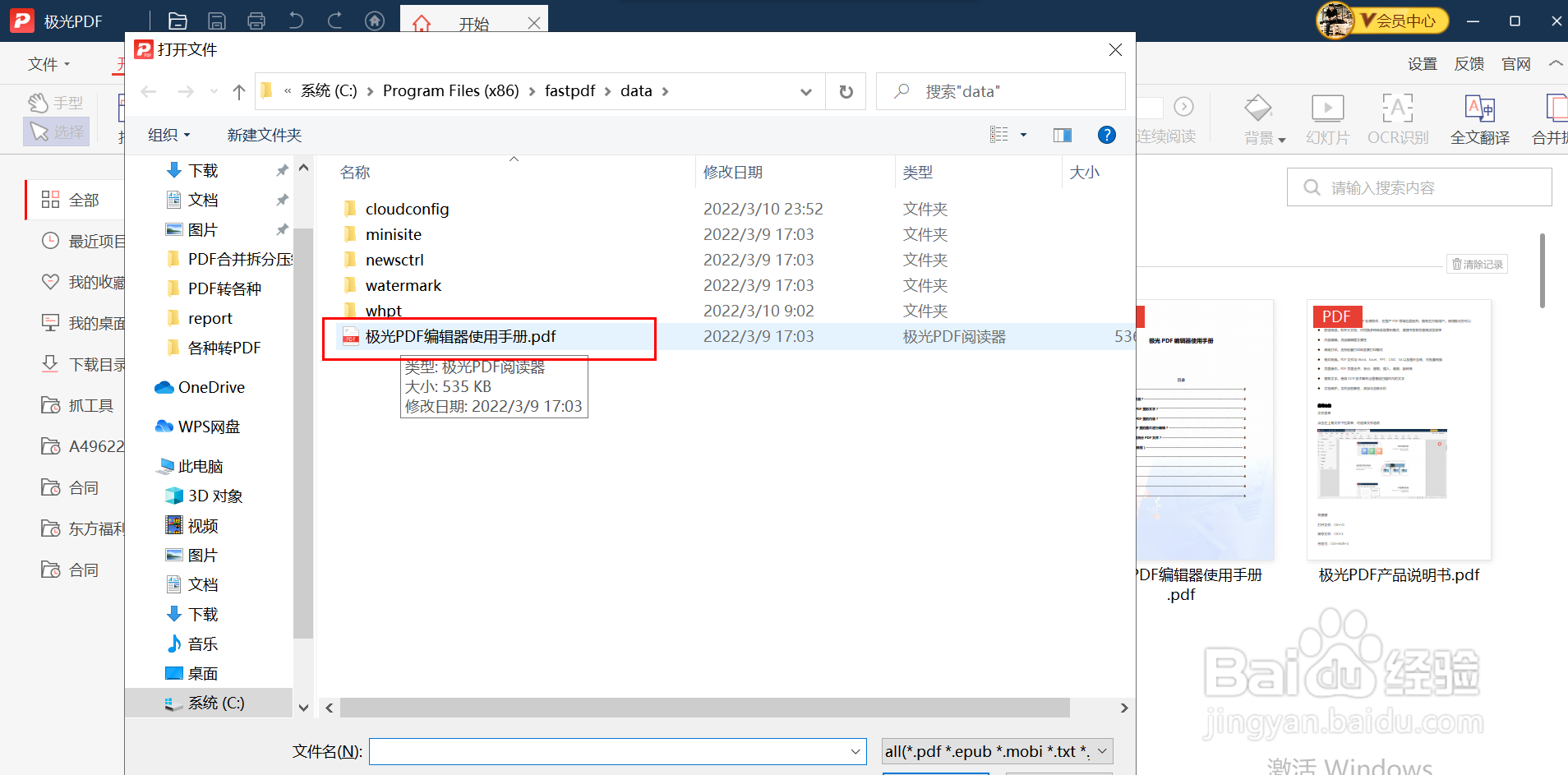The height and width of the screenshot is (775, 1568).
Task: Select OneDrive in navigation pane
Action: [211, 387]
